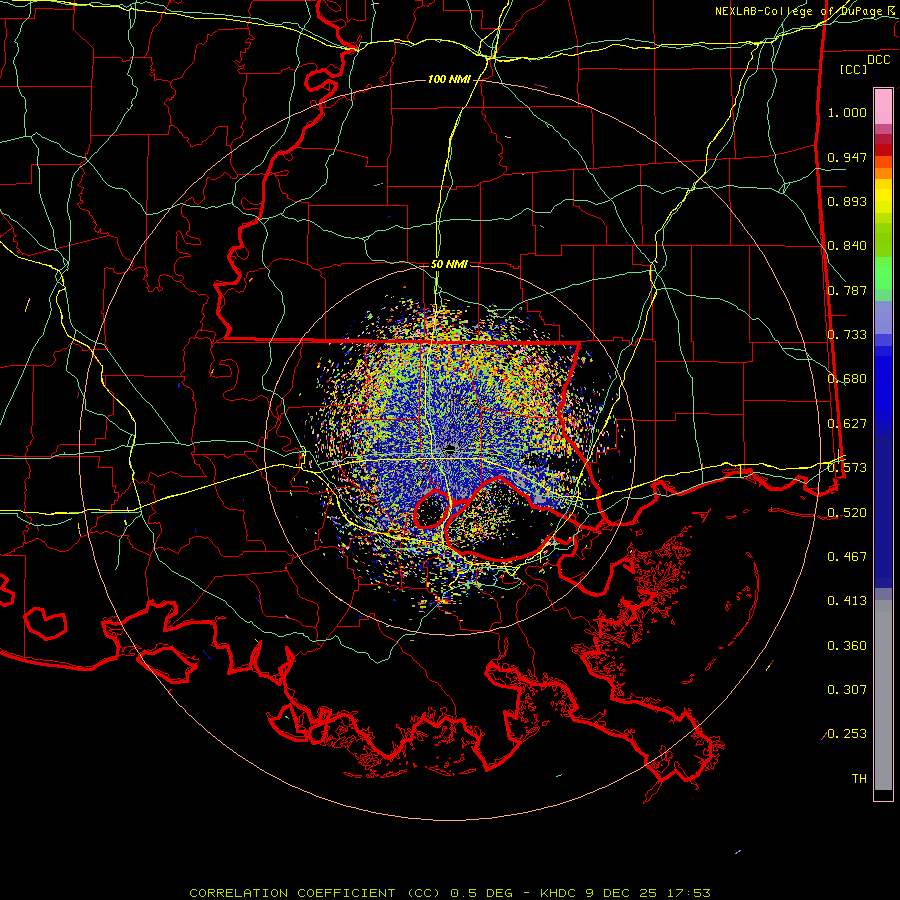Screen dimensions: 900x900
Task: Select the 0.947 scale value
Action: 847,157
